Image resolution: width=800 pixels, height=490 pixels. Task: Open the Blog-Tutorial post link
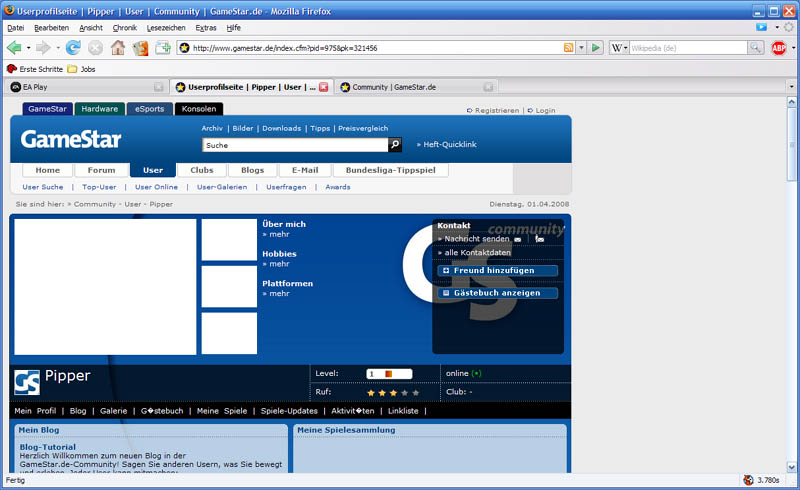pos(48,447)
